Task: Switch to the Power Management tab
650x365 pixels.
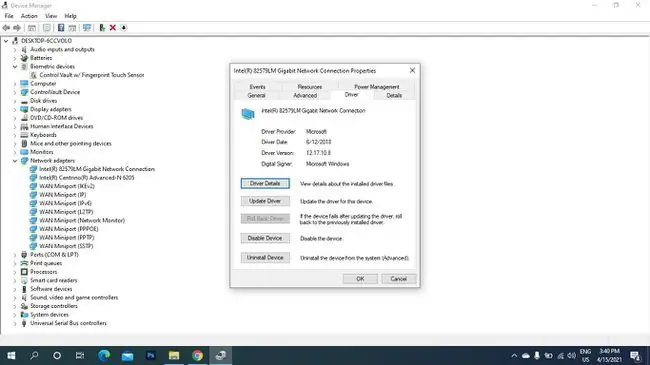Action: 376,87
